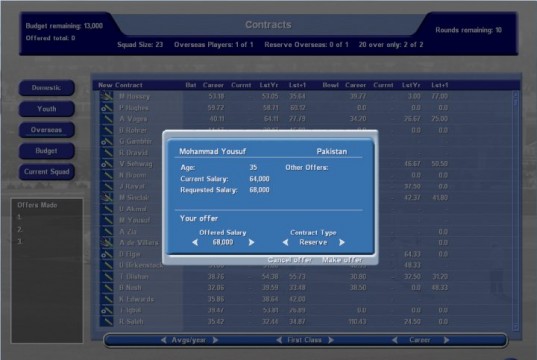Click the icon beside B Nash row
The image size is (537, 360).
tap(107, 288)
